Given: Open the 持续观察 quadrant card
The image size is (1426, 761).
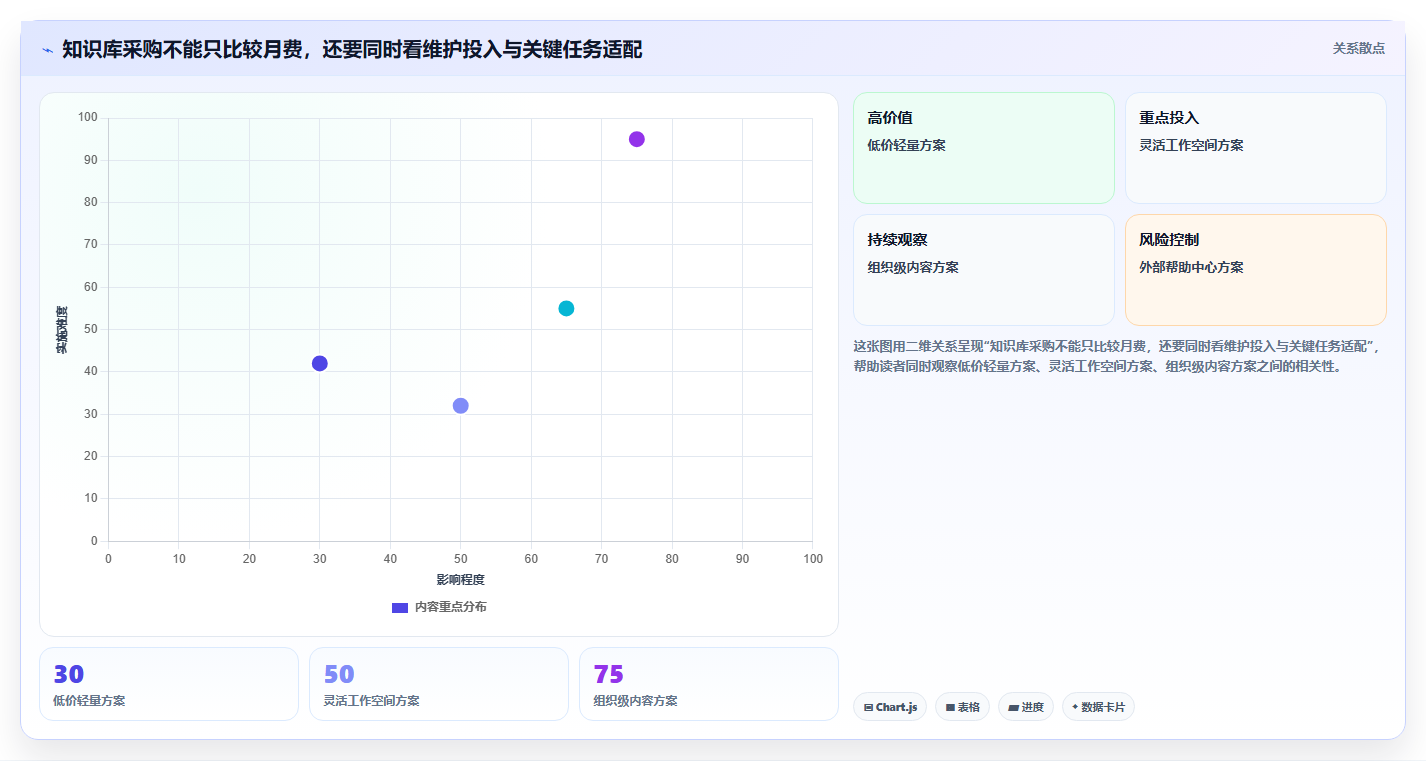Looking at the screenshot, I should [x=984, y=270].
